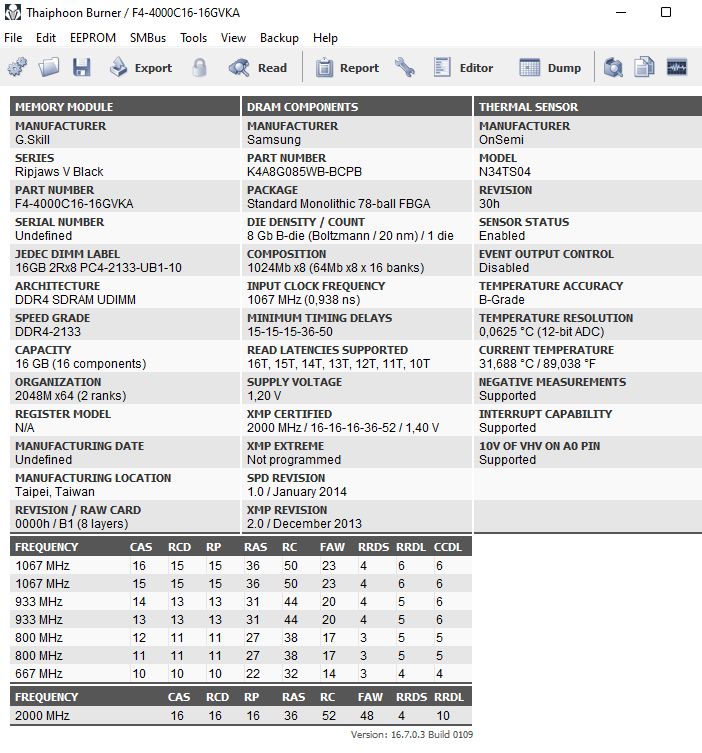Screen dimensions: 702x753
Task: Click the camera screenshot icon
Action: point(613,68)
